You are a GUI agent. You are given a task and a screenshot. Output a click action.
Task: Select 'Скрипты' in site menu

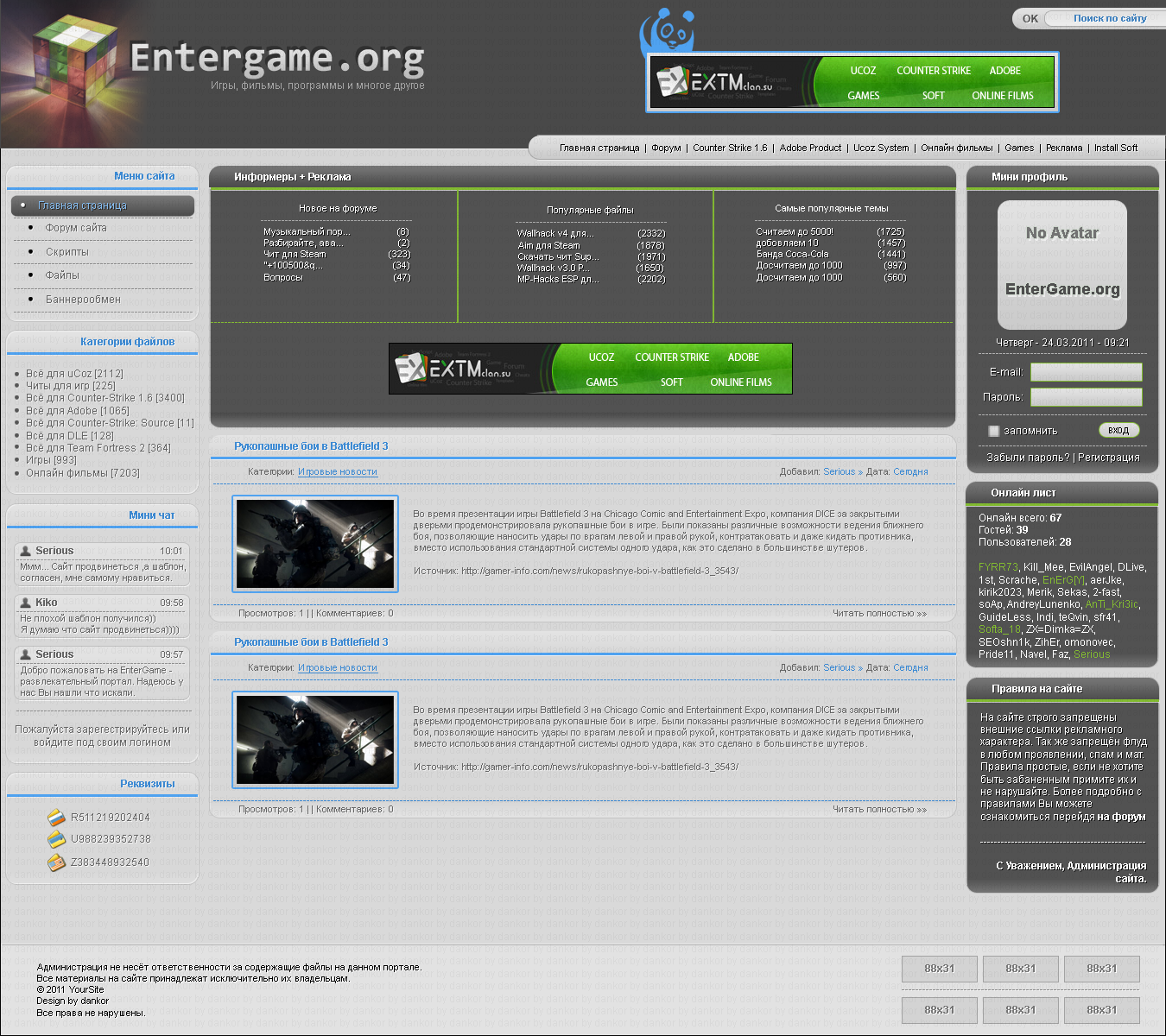point(67,252)
